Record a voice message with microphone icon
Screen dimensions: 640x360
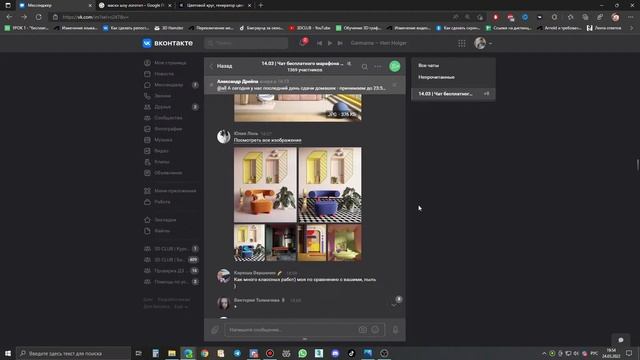click(x=395, y=330)
